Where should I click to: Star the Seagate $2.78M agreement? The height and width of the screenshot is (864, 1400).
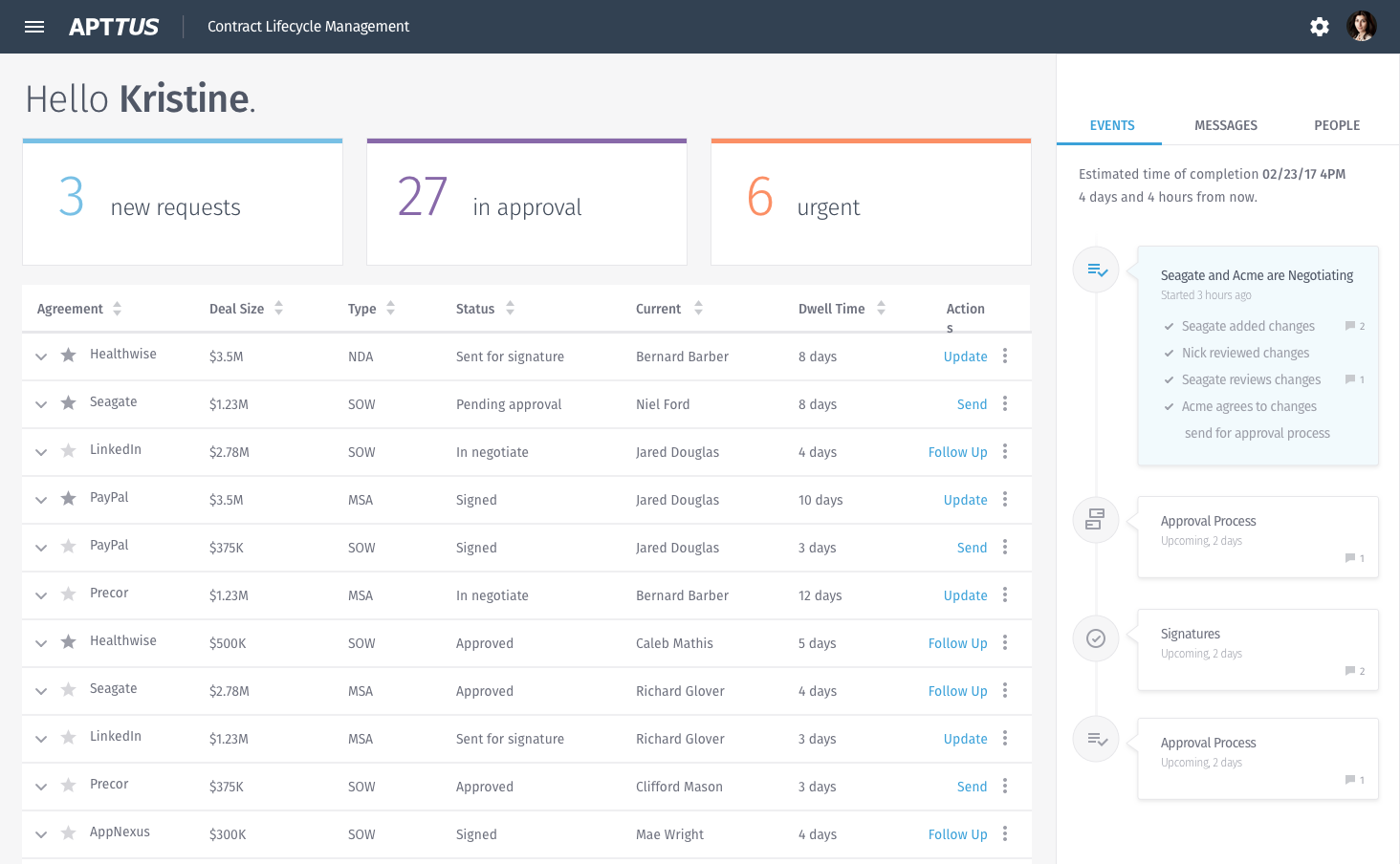tap(69, 690)
